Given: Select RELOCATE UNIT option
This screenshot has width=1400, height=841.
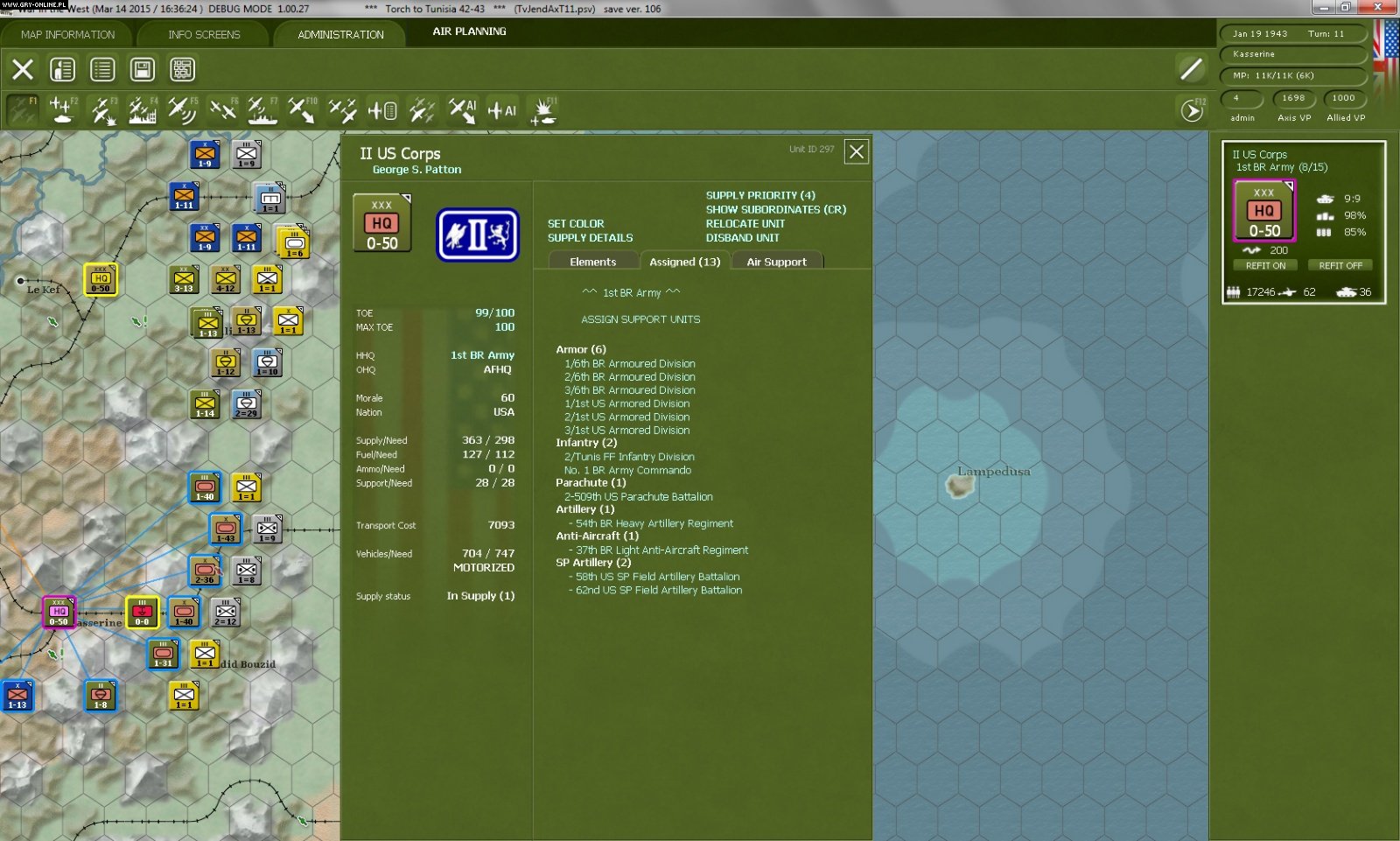Looking at the screenshot, I should (x=745, y=223).
